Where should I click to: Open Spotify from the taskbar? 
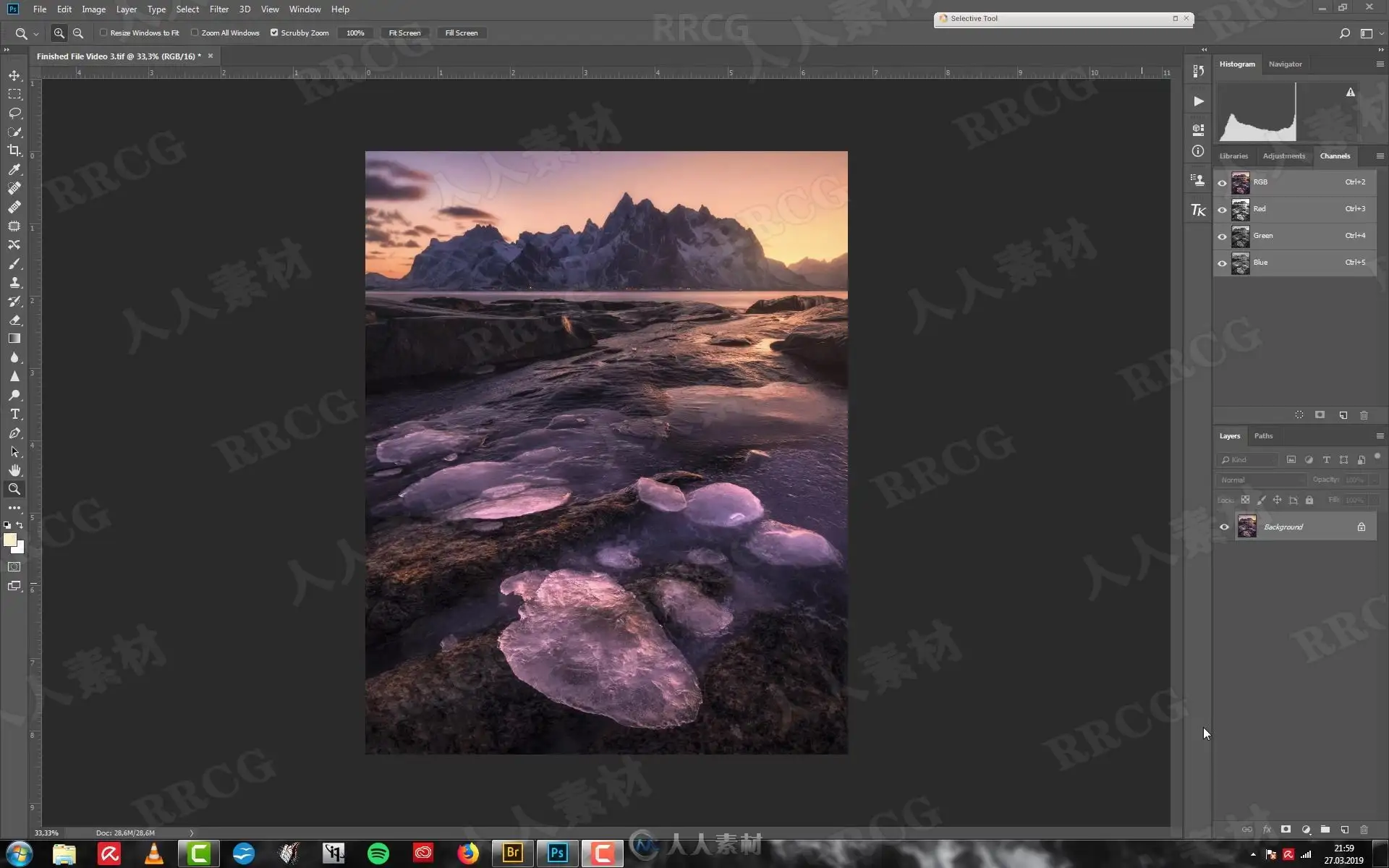pyautogui.click(x=378, y=854)
